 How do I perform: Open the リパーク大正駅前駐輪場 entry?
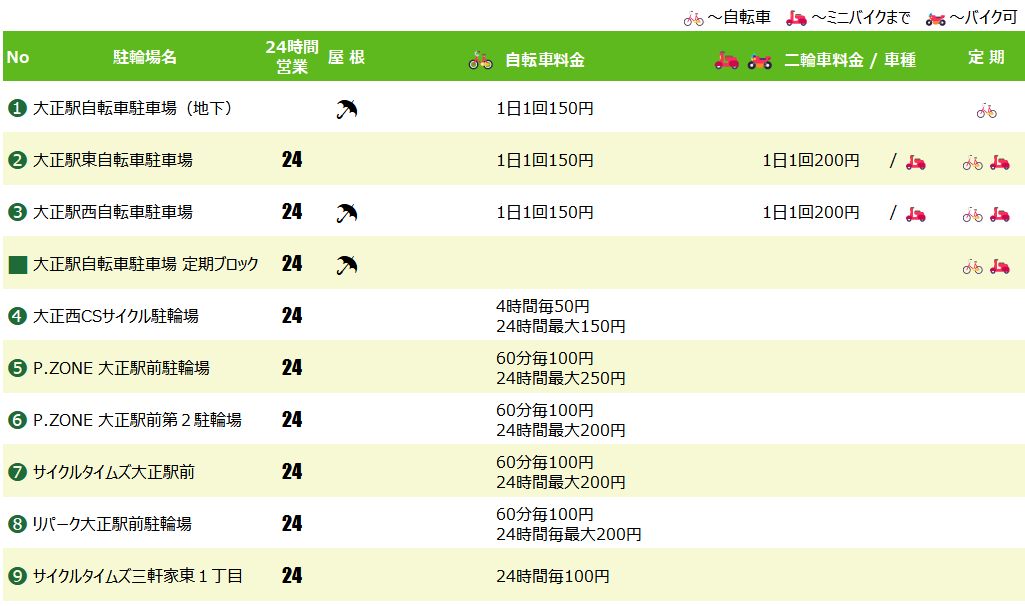click(x=112, y=524)
